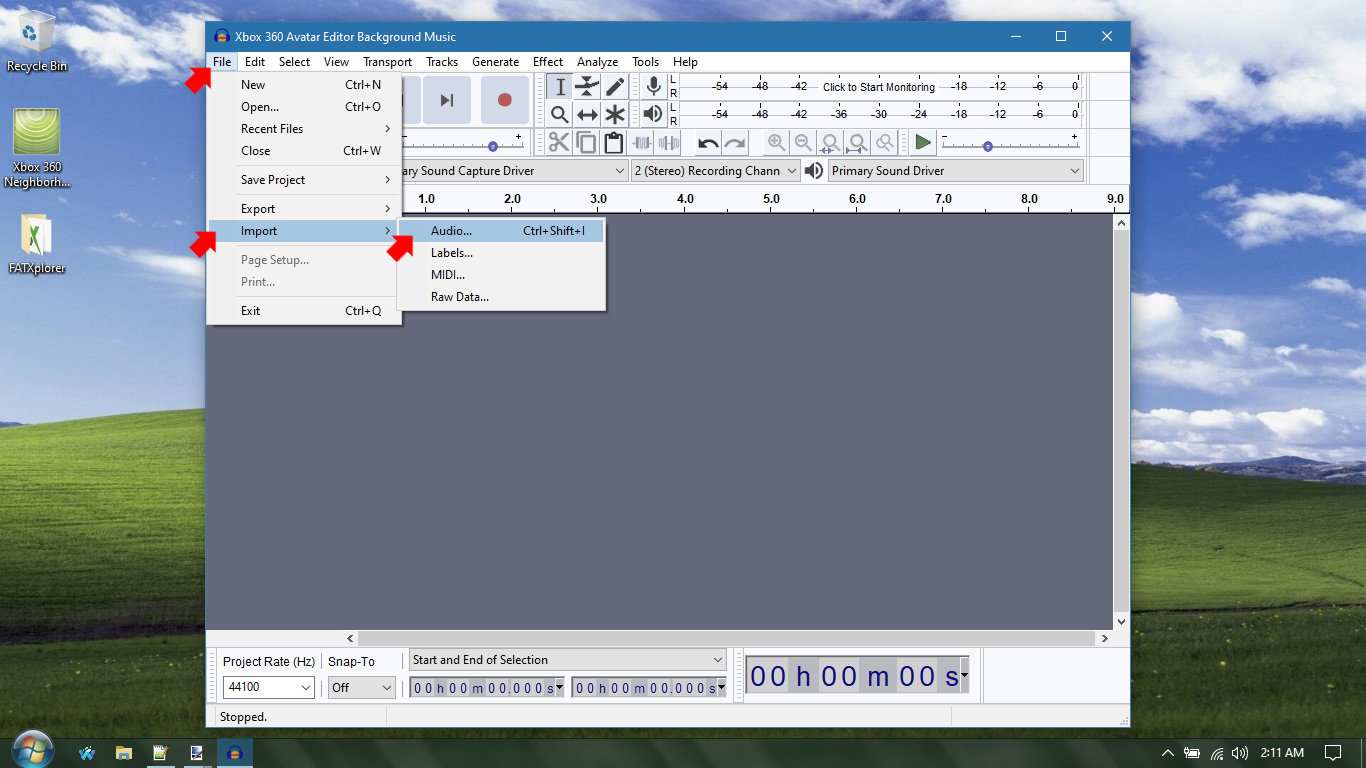Click the Paste clipboard icon

[613, 143]
